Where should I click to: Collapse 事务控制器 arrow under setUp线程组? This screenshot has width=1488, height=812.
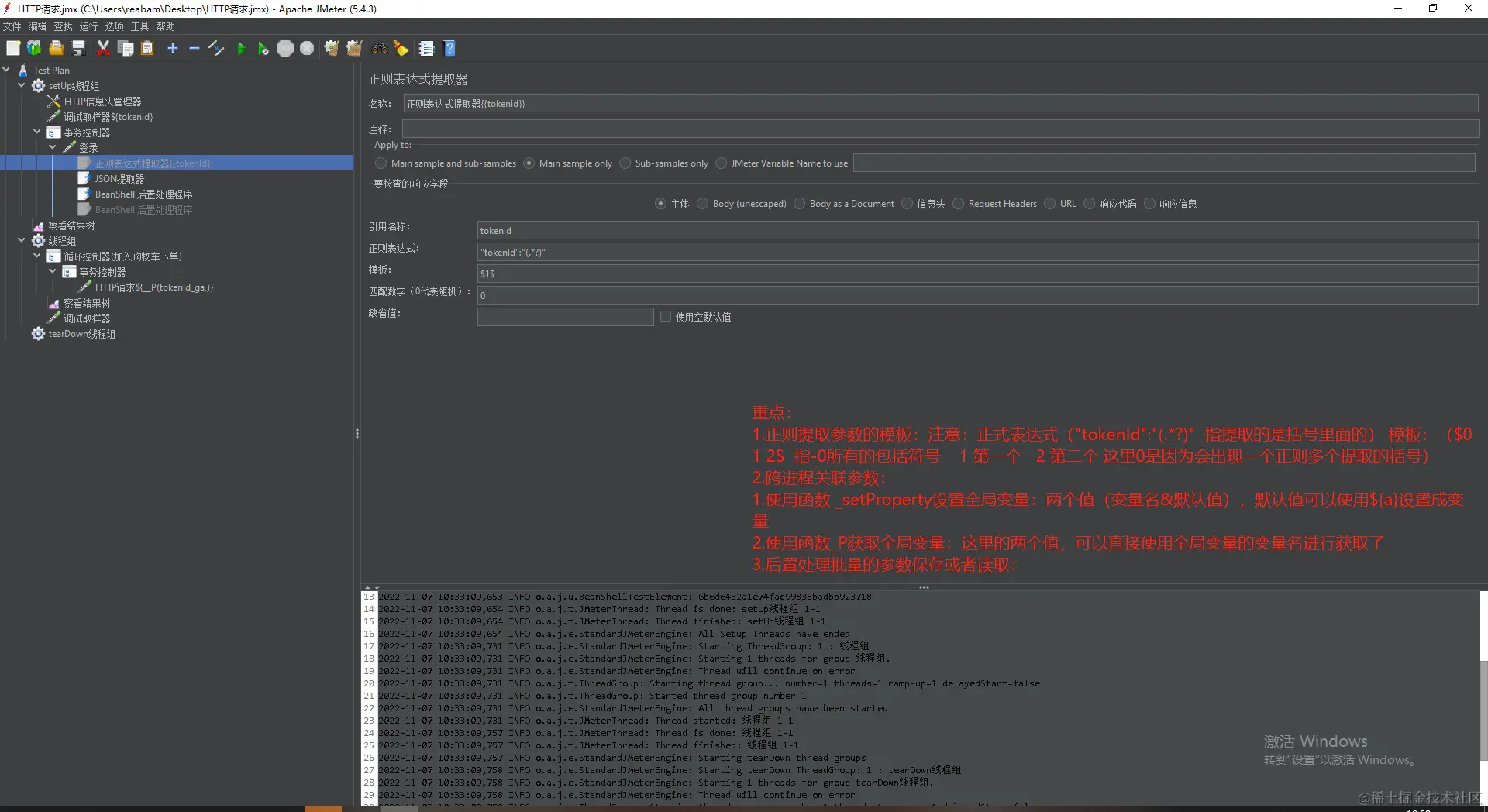[x=37, y=132]
